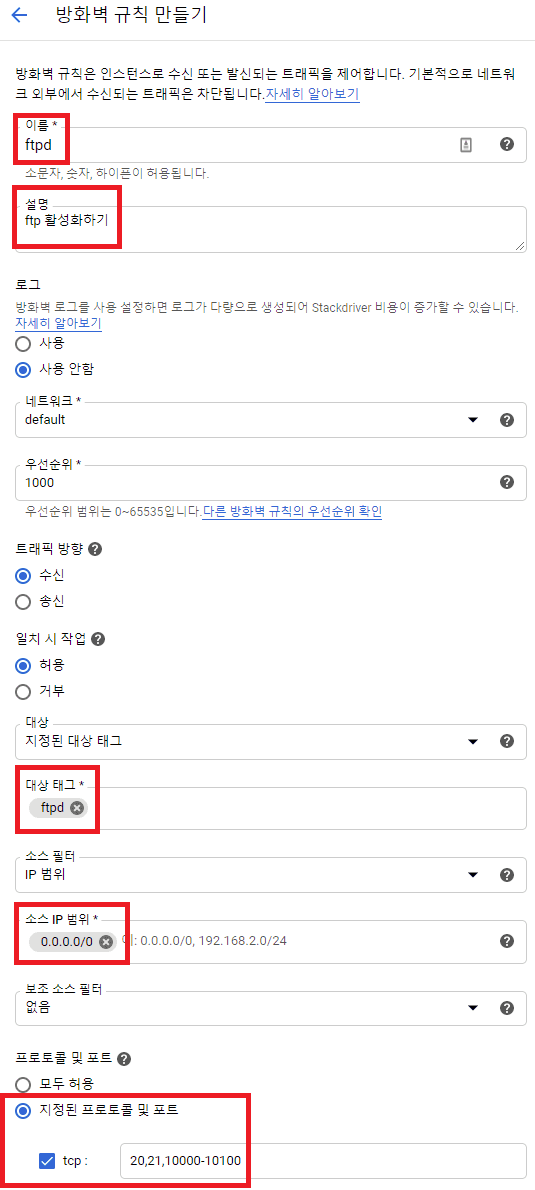Remove the ftpd target tag chip
This screenshot has height=1190, width=535.
click(x=77, y=808)
